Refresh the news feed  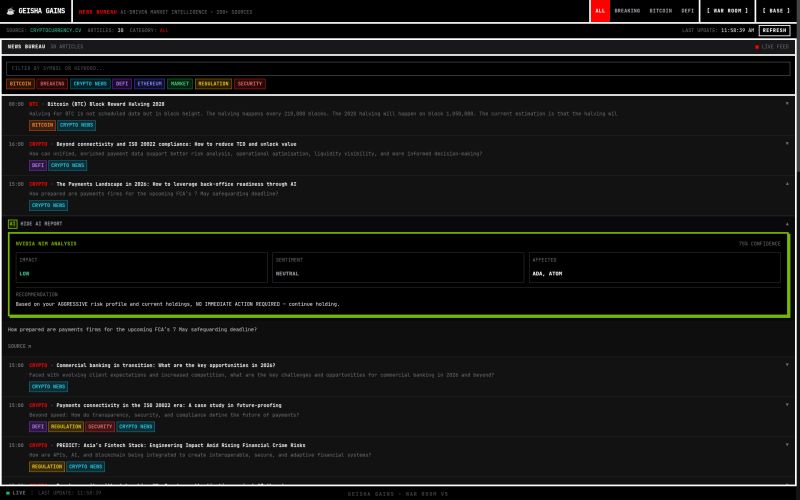coord(774,30)
